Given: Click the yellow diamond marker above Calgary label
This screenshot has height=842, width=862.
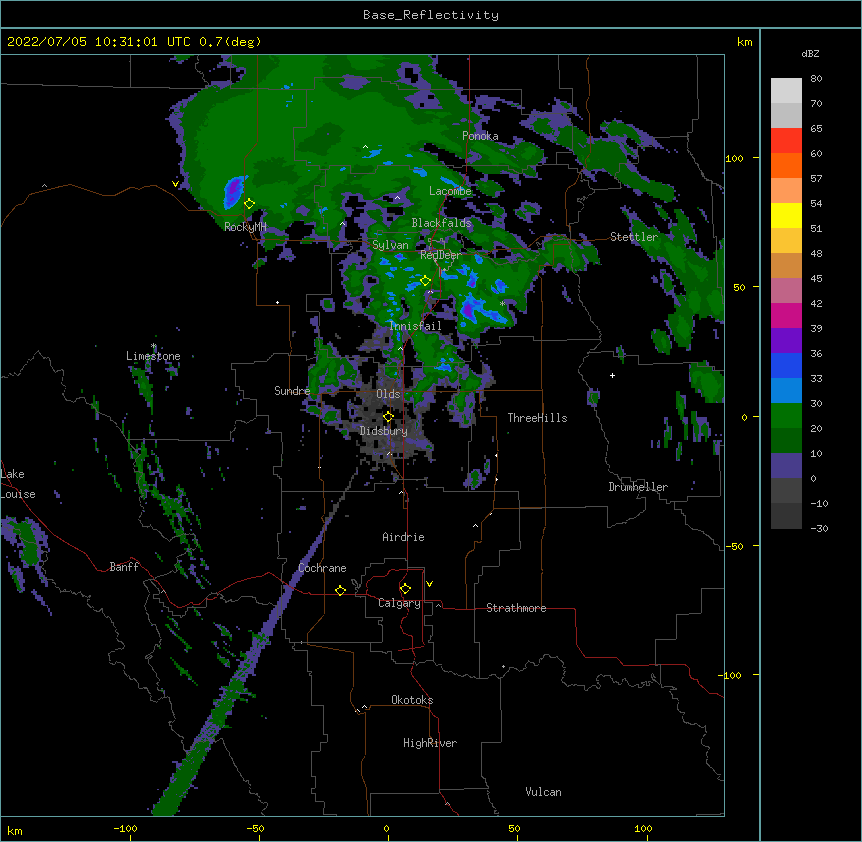Looking at the screenshot, I should (x=405, y=589).
